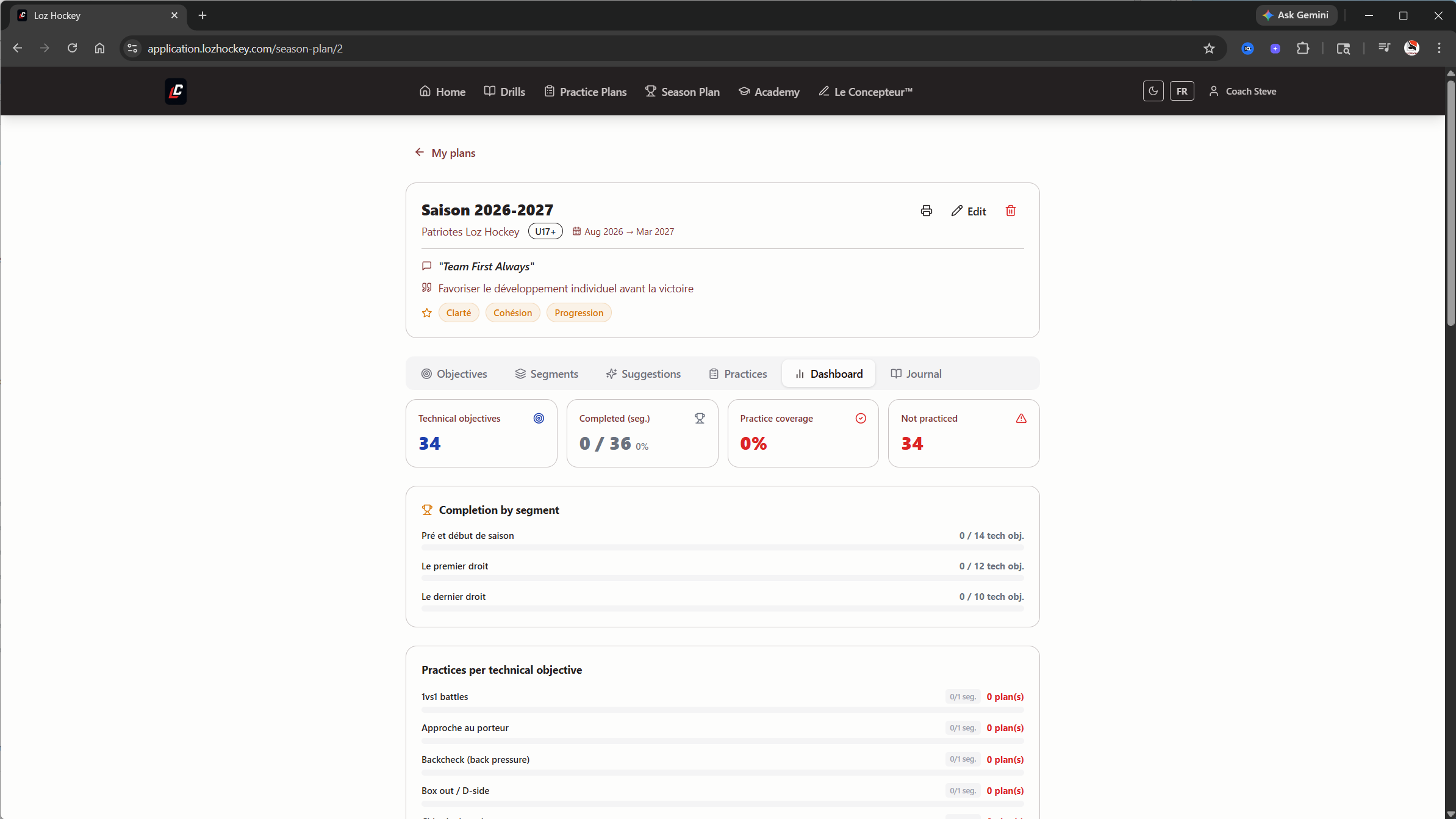
Task: Click the Patriotes Loz Hockey team name
Action: [470, 232]
